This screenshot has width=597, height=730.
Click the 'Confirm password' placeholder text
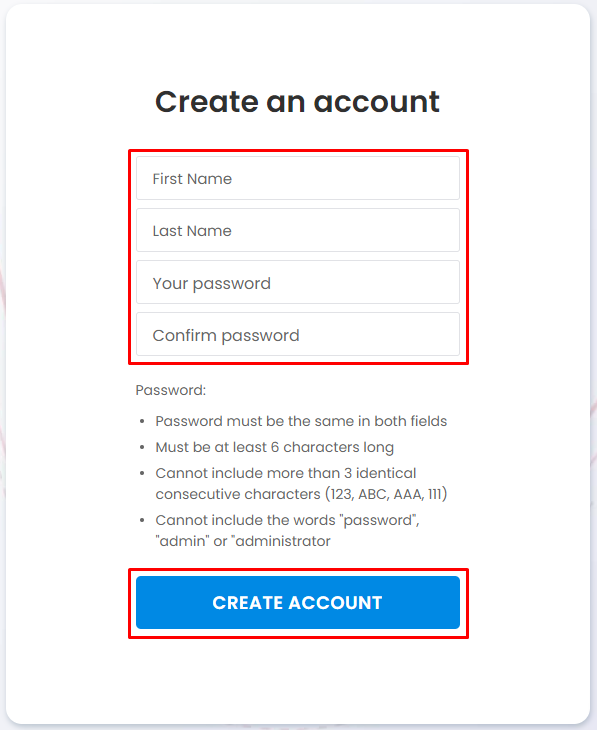pos(226,336)
